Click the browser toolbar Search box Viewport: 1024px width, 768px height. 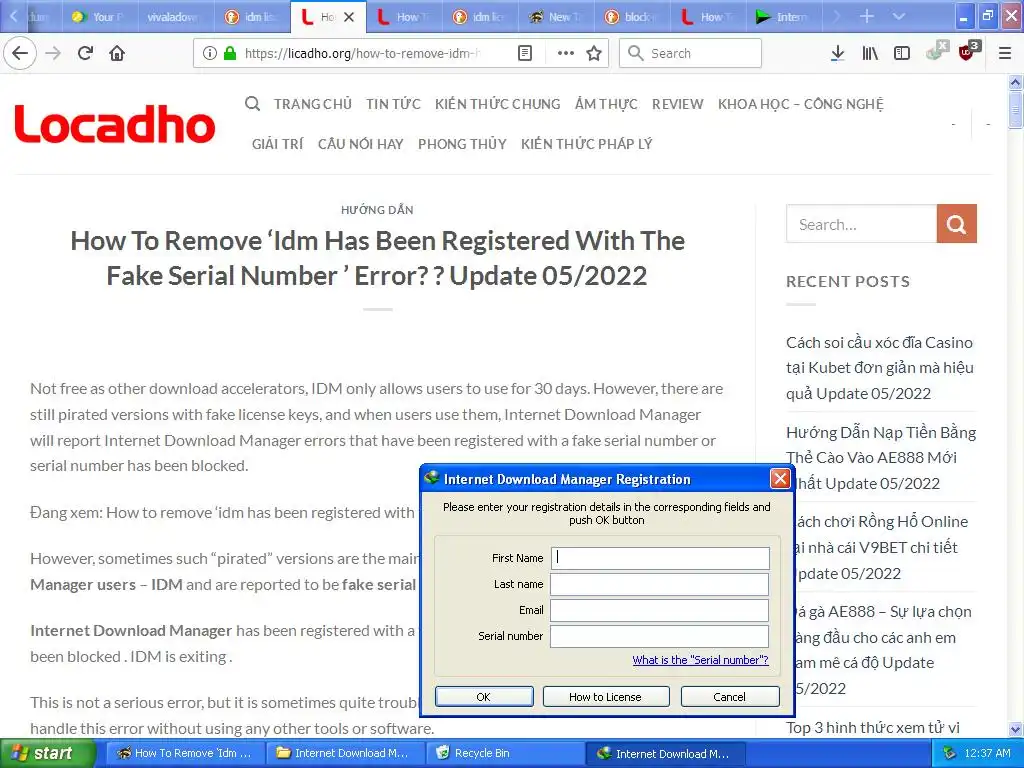pos(690,53)
